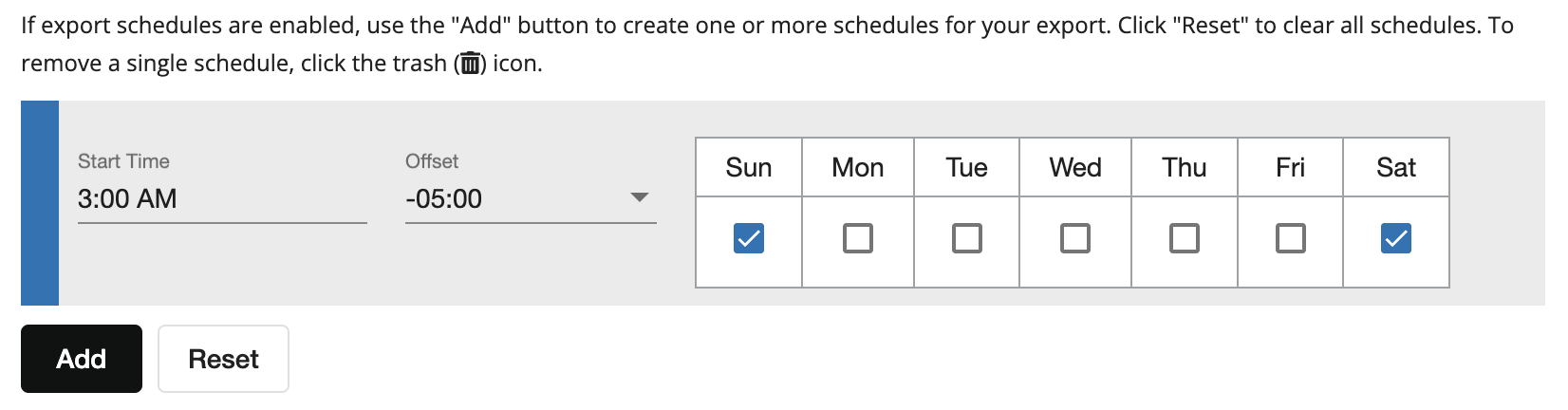This screenshot has height=410, width=1568.
Task: Click the trash icon in the instructions
Action: pos(470,64)
